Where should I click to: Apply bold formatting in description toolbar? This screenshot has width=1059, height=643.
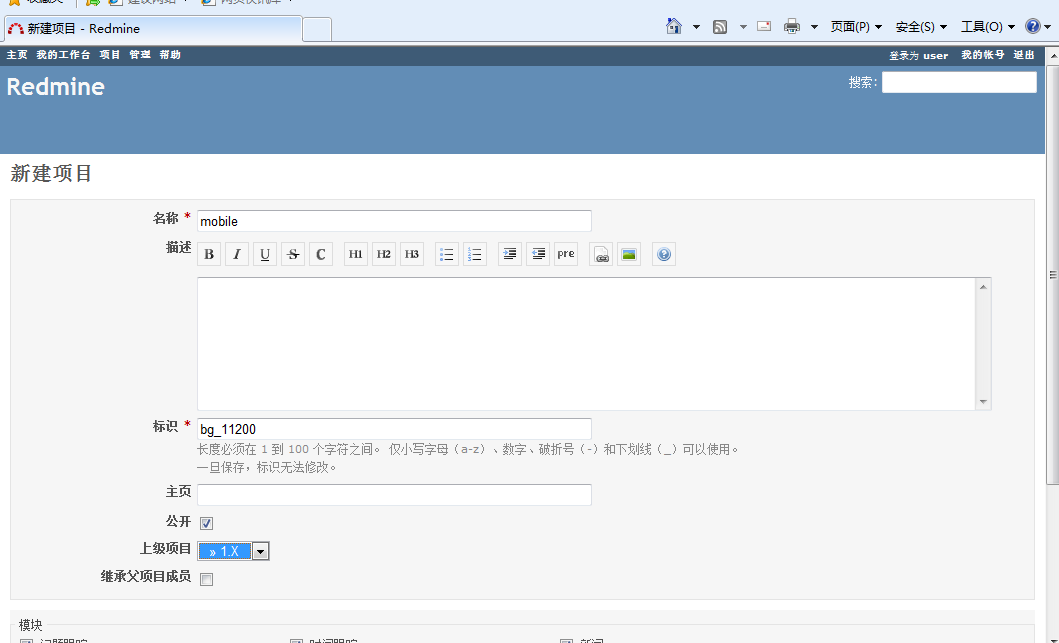[x=209, y=254]
